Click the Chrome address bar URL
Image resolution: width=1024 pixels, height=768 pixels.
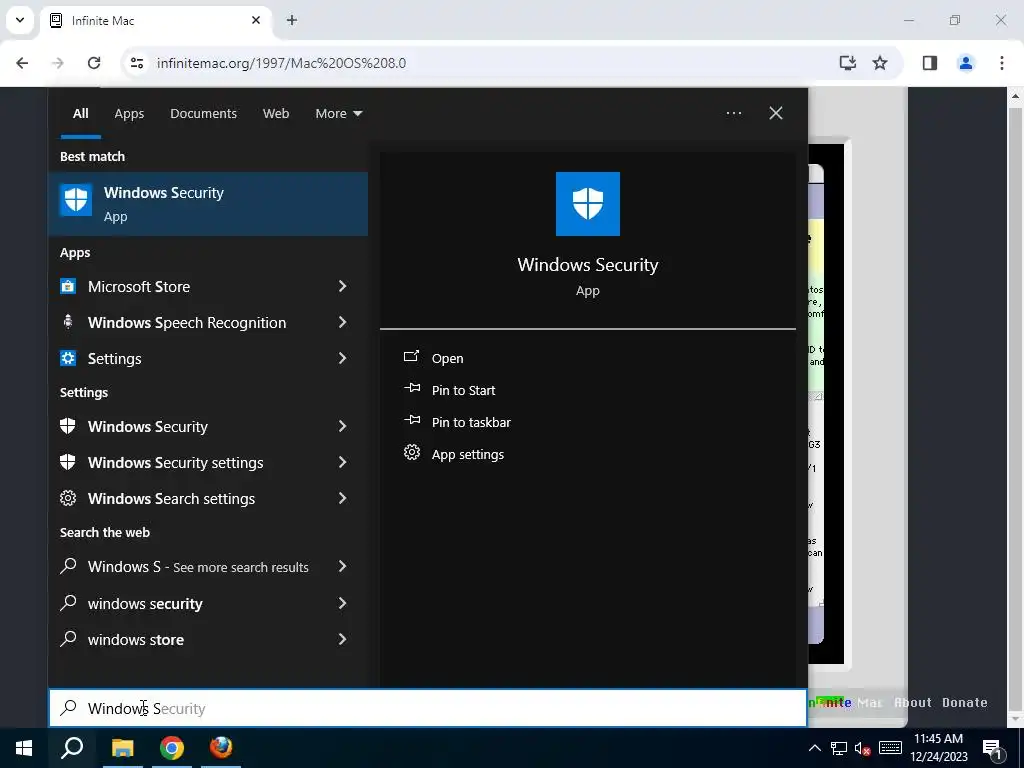281,63
